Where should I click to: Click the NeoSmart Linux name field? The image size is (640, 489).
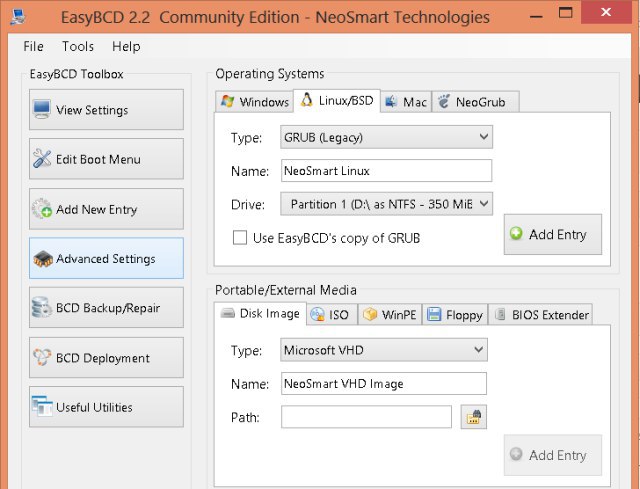[x=386, y=170]
